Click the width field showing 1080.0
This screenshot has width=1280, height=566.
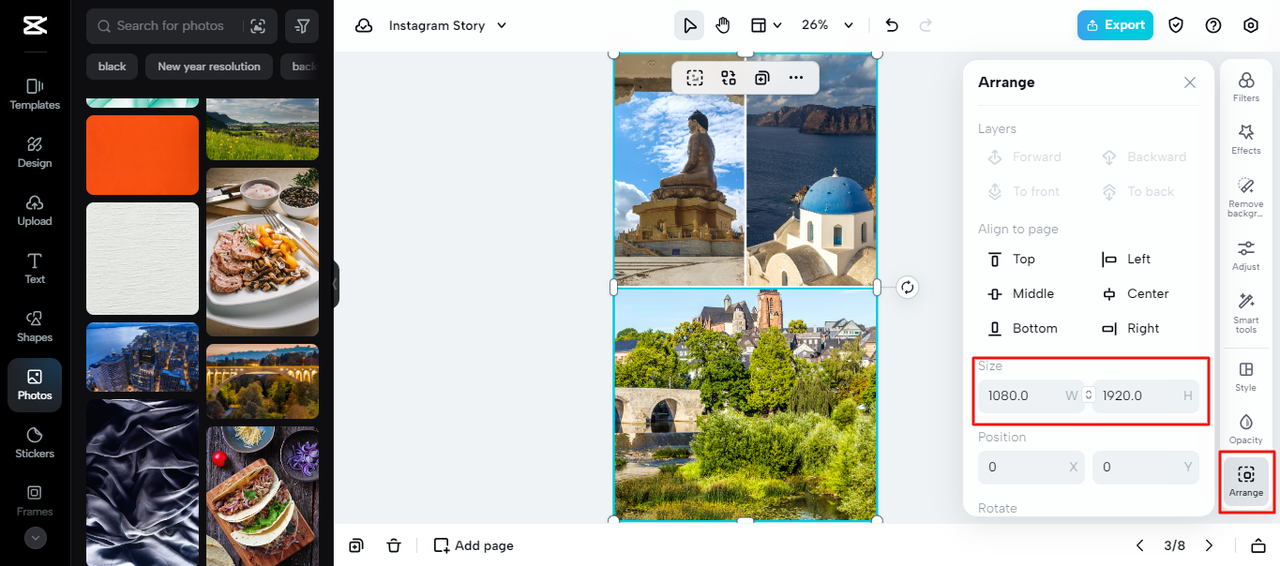(x=1031, y=396)
